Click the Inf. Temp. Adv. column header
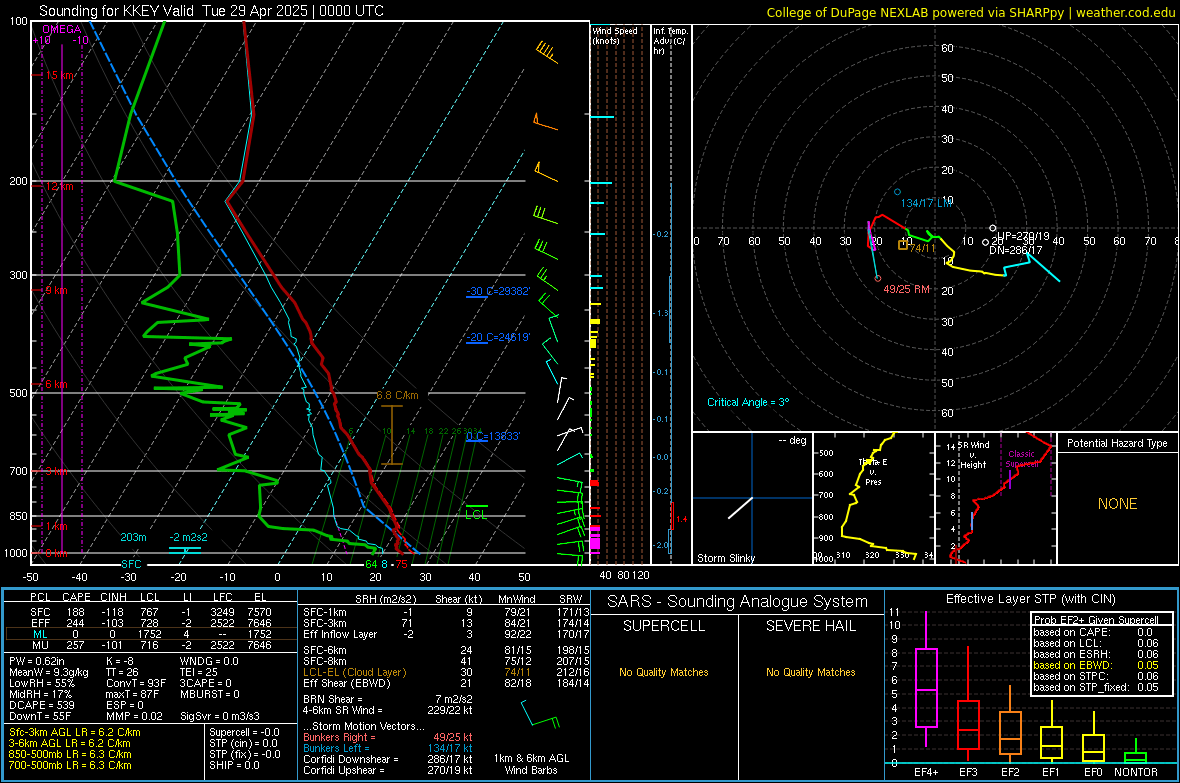The image size is (1180, 783). point(670,41)
